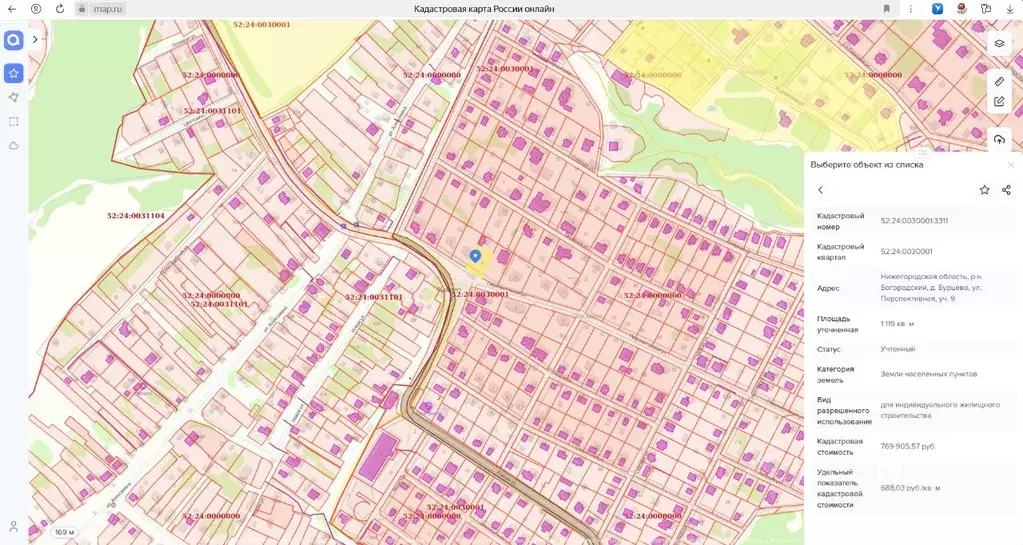Viewport: 1023px width, 545px height.
Task: Click the Выберите объект из списка heading
Action: [x=866, y=164]
